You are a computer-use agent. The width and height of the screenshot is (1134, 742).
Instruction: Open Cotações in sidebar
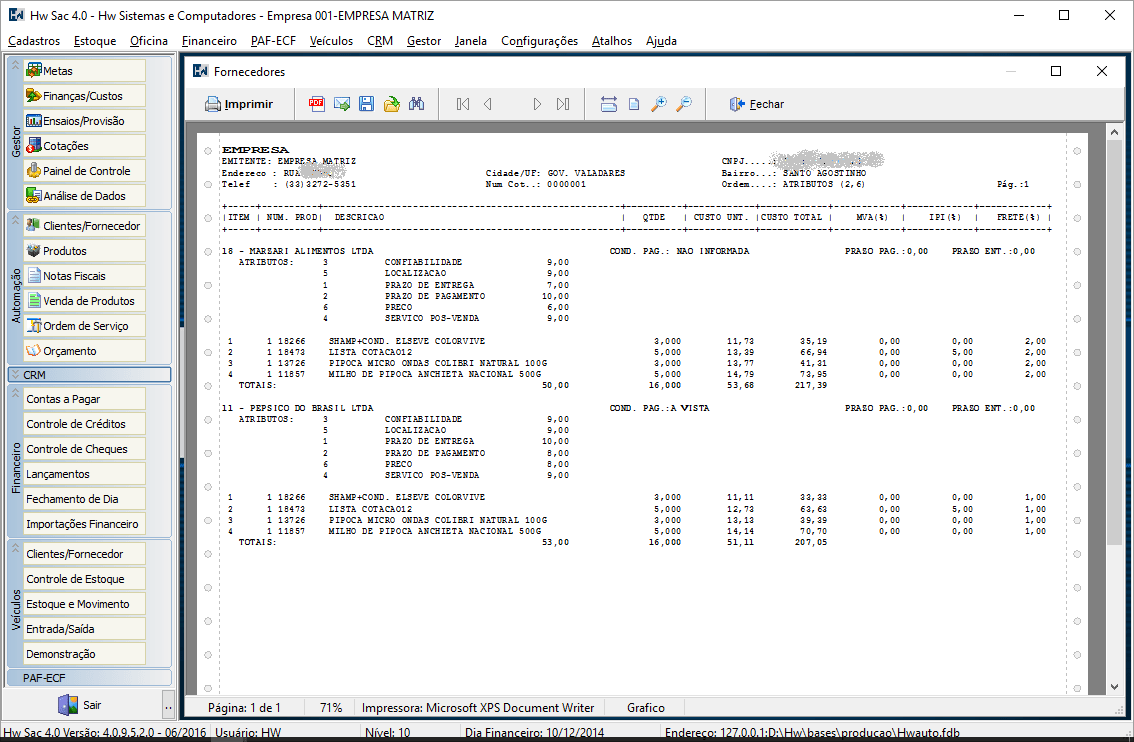tap(85, 146)
